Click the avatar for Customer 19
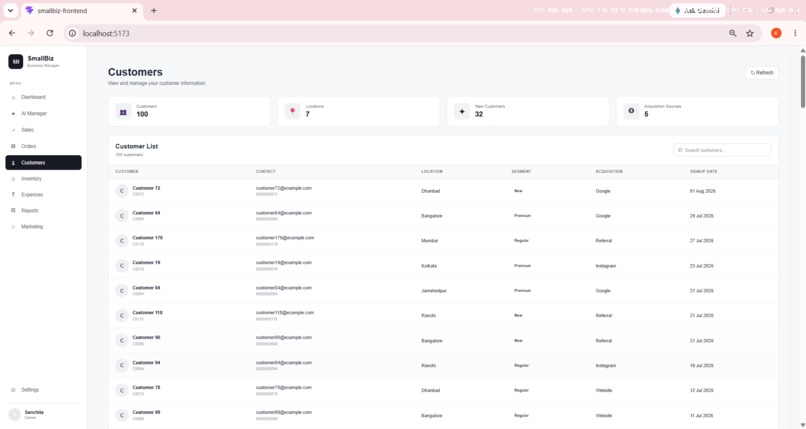This screenshot has height=429, width=806. (121, 266)
